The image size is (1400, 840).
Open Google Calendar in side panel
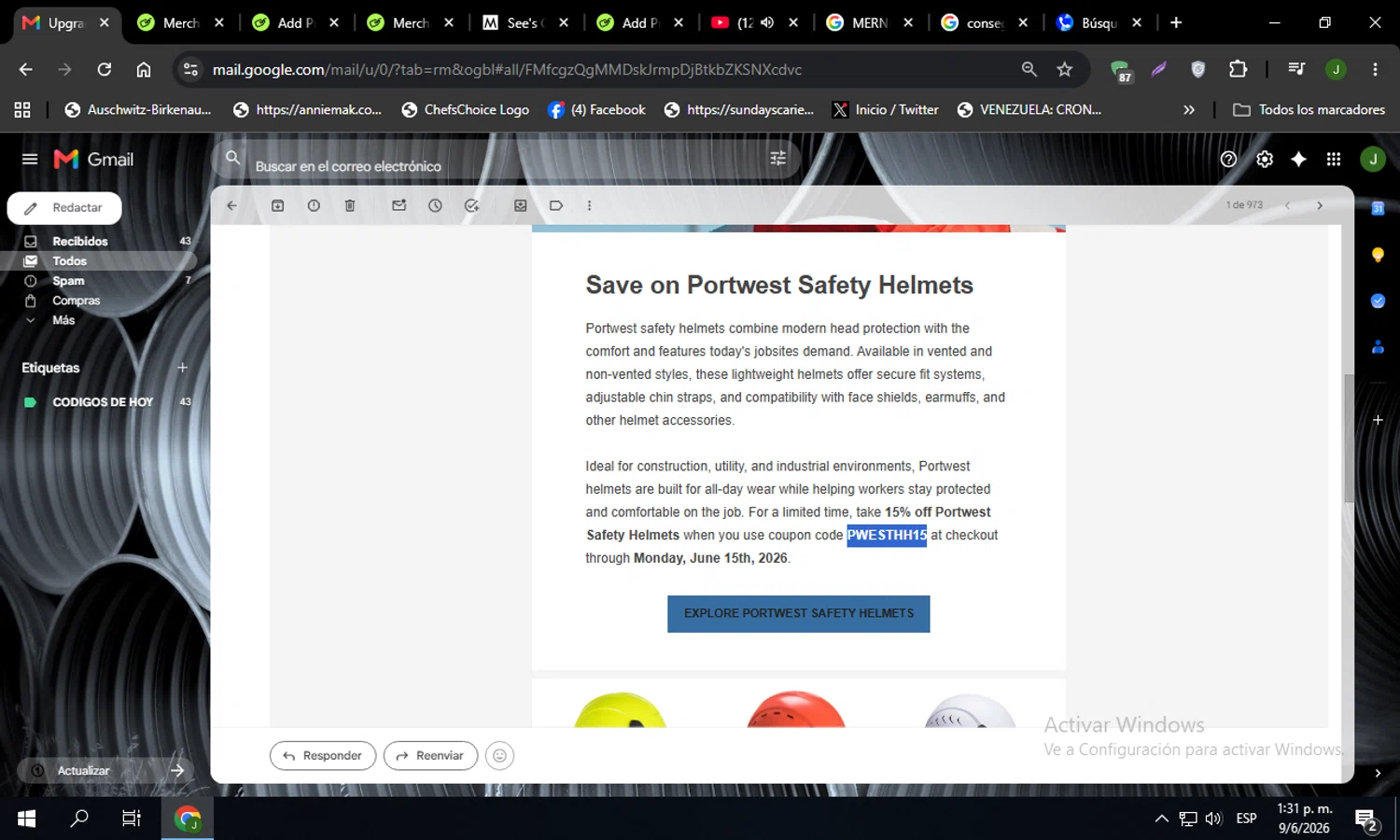1378,208
